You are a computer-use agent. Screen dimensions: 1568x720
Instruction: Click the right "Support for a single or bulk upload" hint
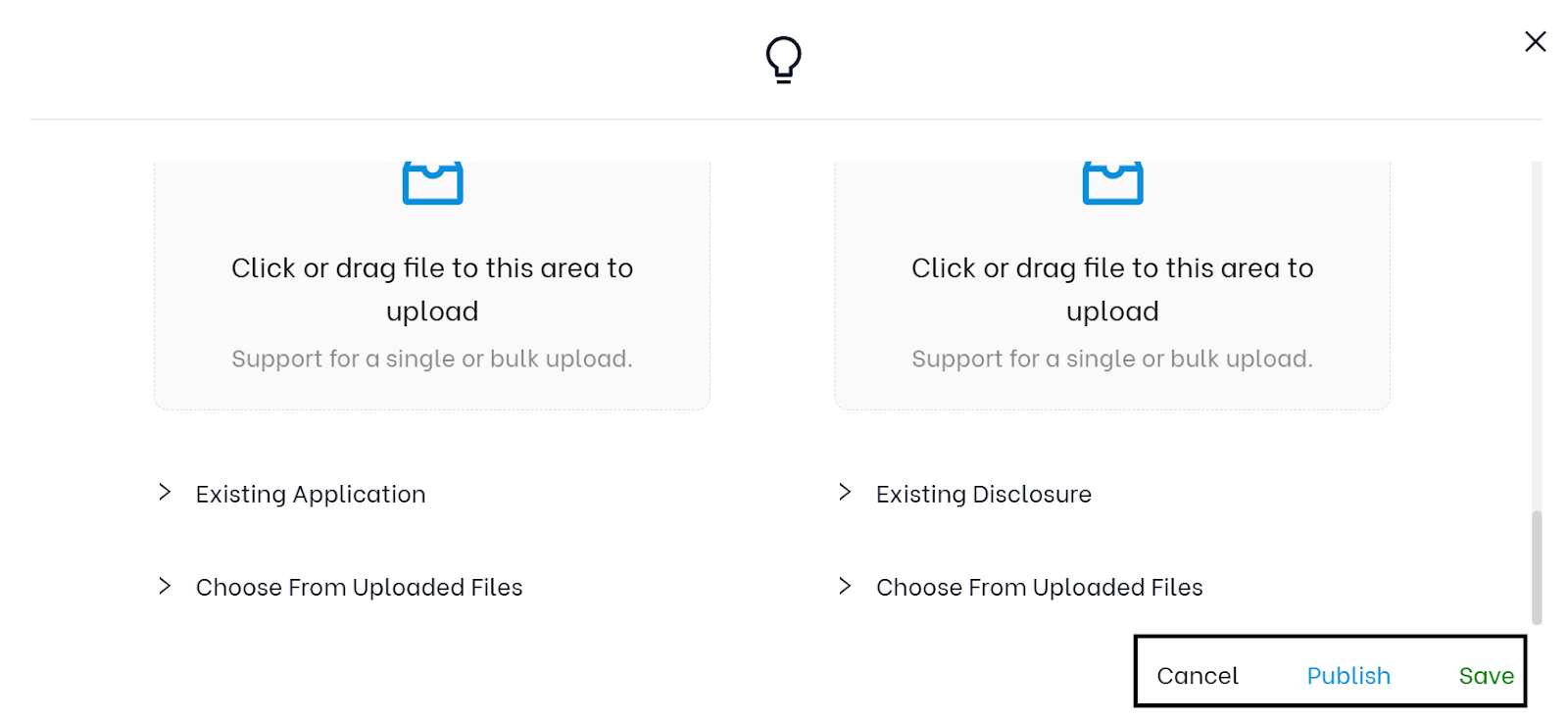tap(1112, 359)
